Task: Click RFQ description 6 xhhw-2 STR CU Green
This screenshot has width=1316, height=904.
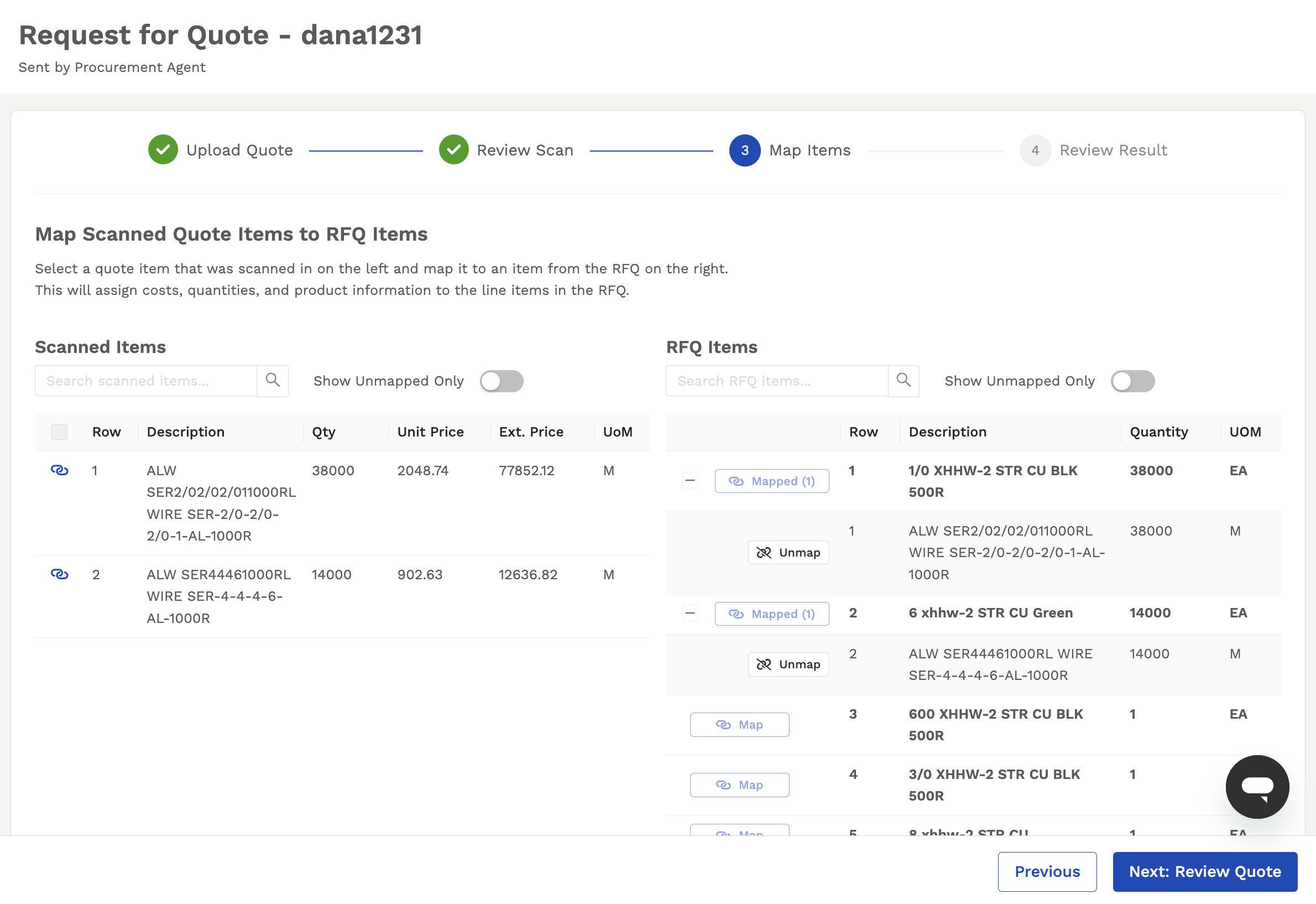Action: click(990, 613)
